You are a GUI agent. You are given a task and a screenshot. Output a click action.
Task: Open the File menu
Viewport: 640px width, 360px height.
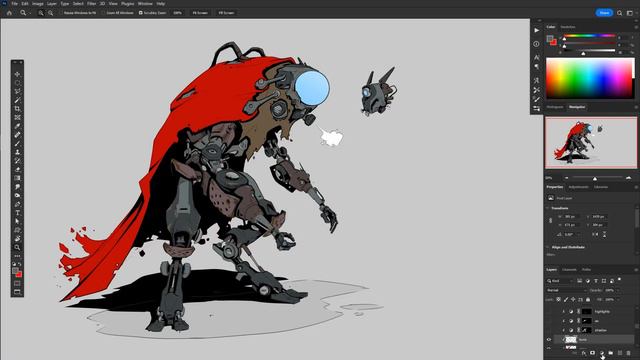pos(15,4)
